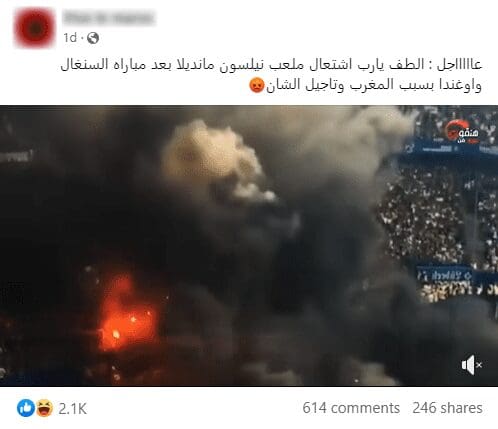
Task: Click the angry face emoji in post text
Action: tap(257, 86)
